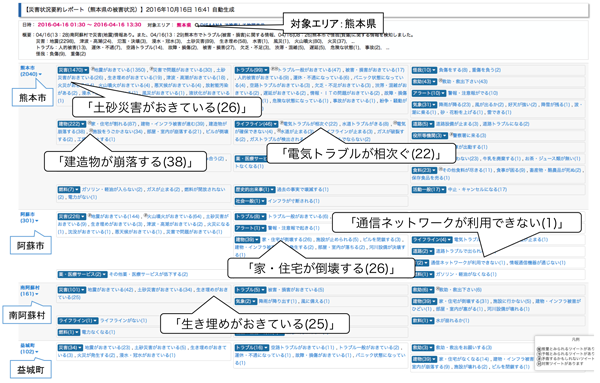
Task: Click the icon before その他食料が尽きる(11)
Action: 440,169
